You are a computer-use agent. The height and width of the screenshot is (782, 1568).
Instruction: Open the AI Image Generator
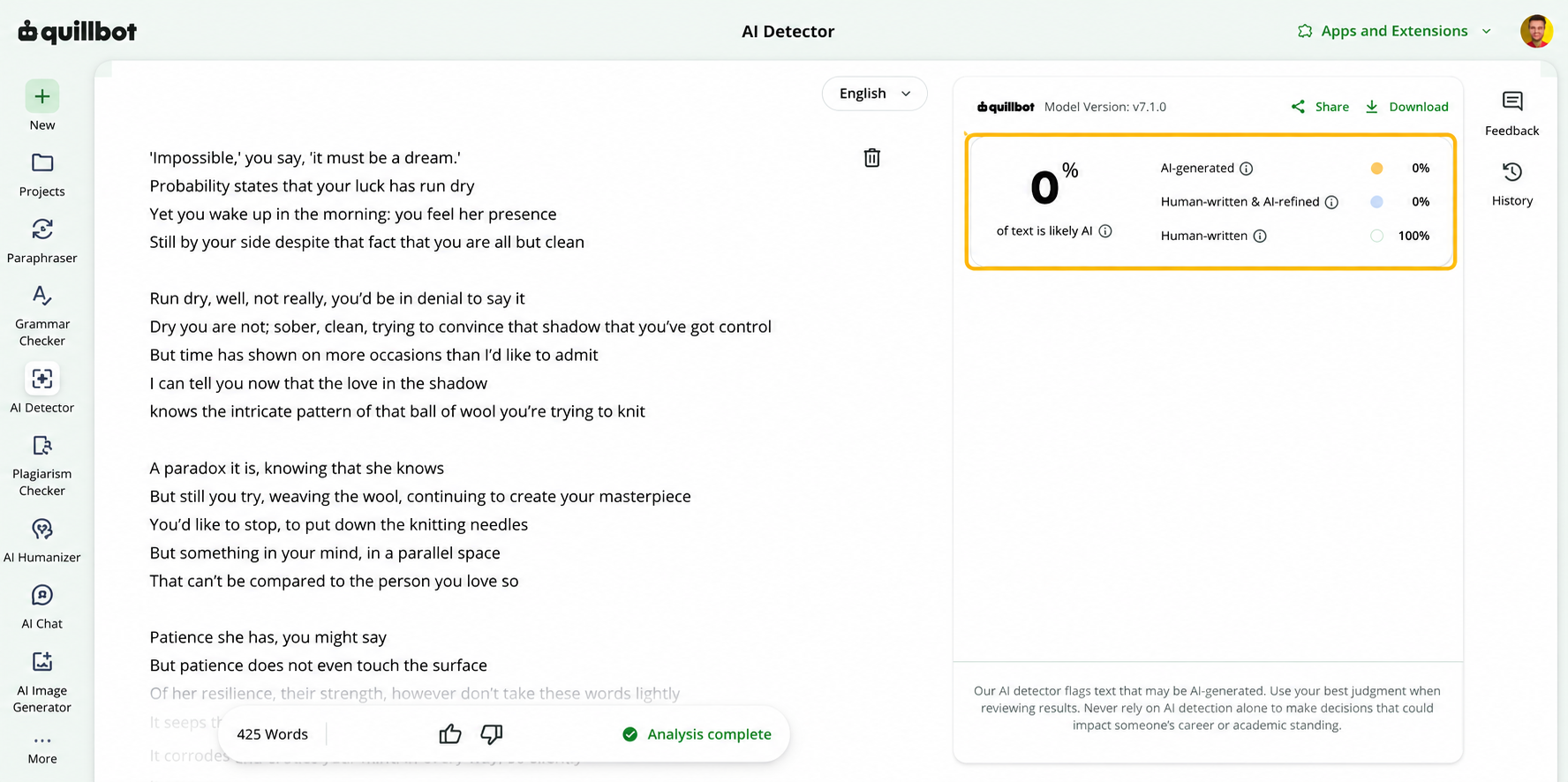(x=41, y=681)
